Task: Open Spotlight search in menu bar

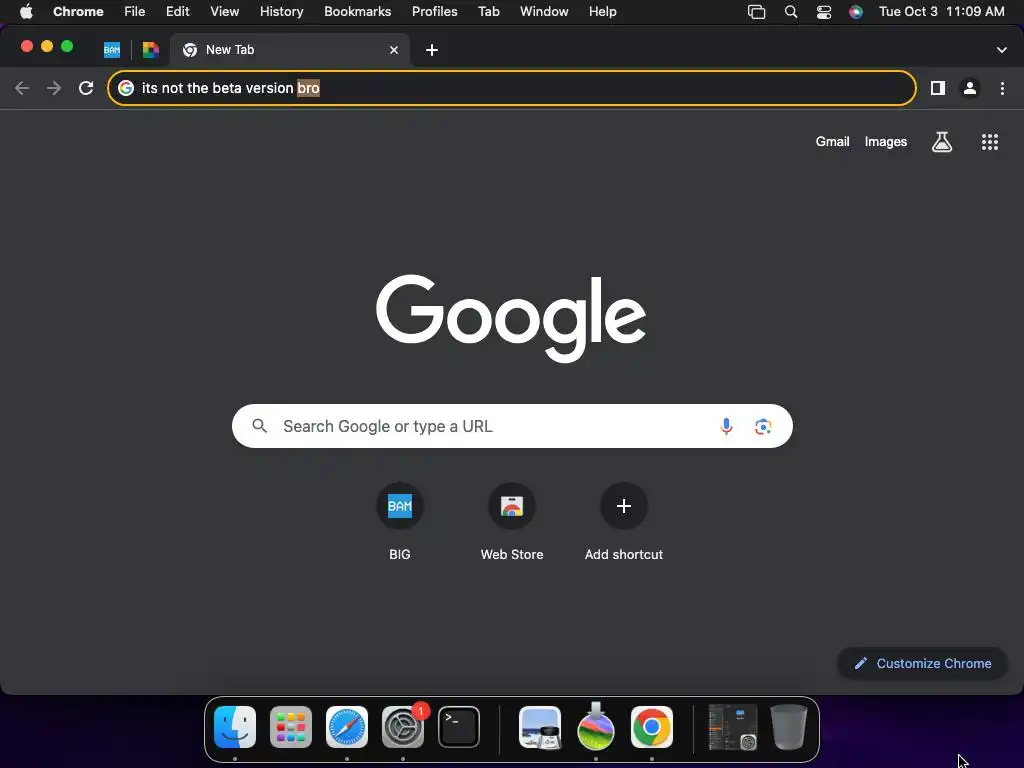Action: point(791,12)
